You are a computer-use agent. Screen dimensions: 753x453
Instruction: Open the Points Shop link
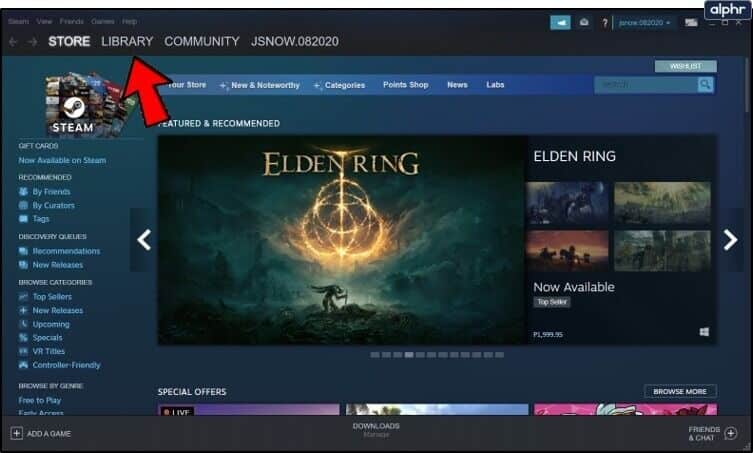pyautogui.click(x=405, y=85)
